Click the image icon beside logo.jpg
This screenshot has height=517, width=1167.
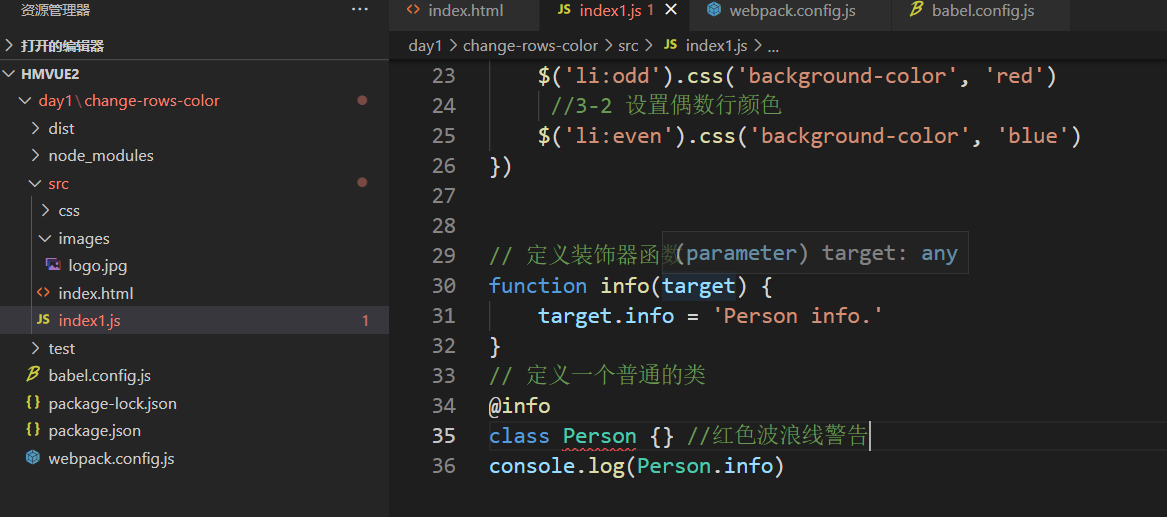53,266
